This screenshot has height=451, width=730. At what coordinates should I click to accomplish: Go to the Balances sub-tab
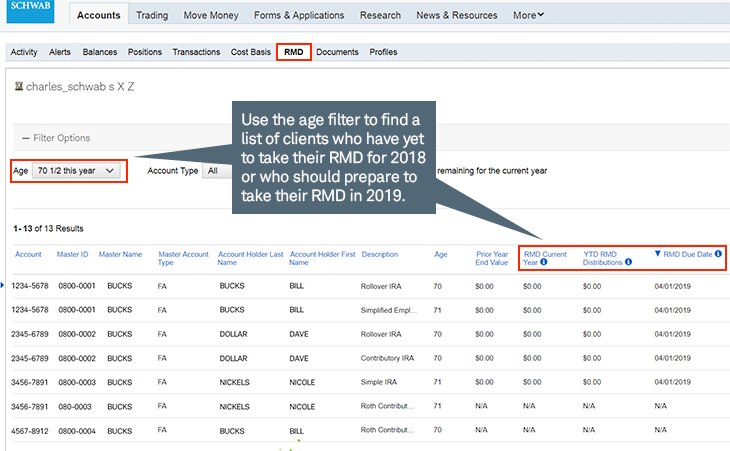(100, 52)
